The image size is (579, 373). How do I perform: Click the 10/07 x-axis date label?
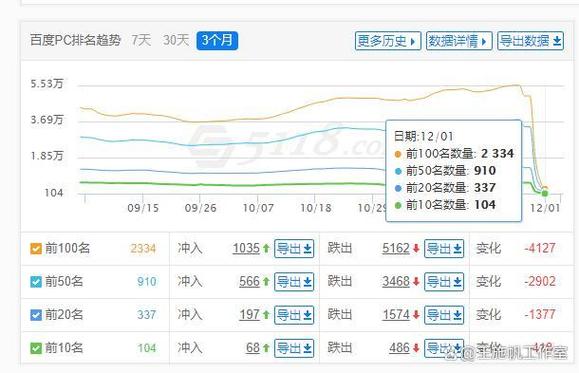[x=258, y=208]
